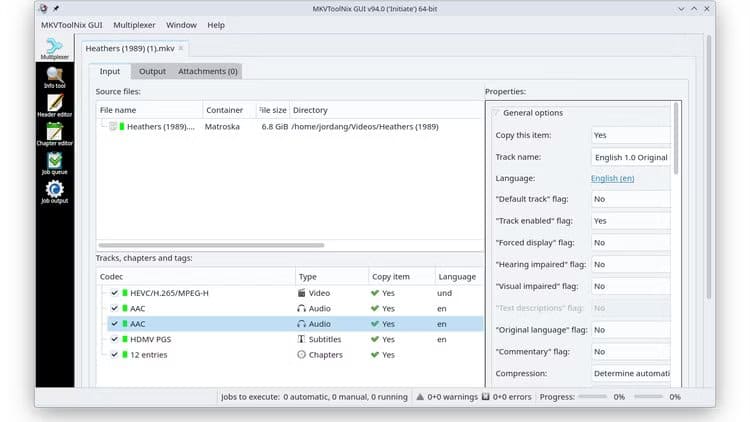Screen dimensions: 750x422
Task: Click the Video type icon for HEVC track
Action: [x=301, y=293]
